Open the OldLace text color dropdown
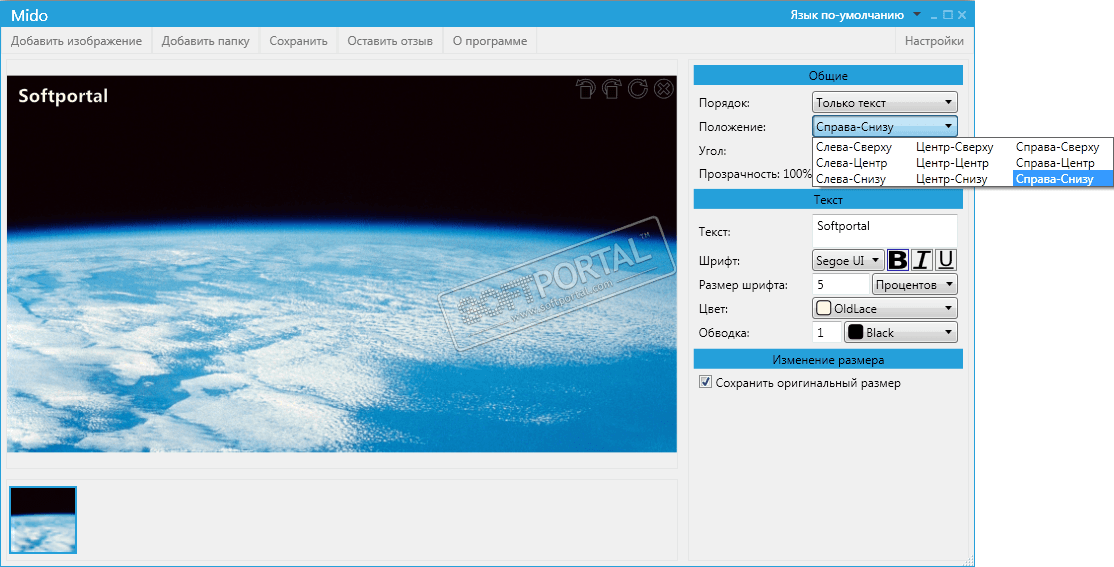Viewport: 1114px width, 567px height. pos(885,308)
